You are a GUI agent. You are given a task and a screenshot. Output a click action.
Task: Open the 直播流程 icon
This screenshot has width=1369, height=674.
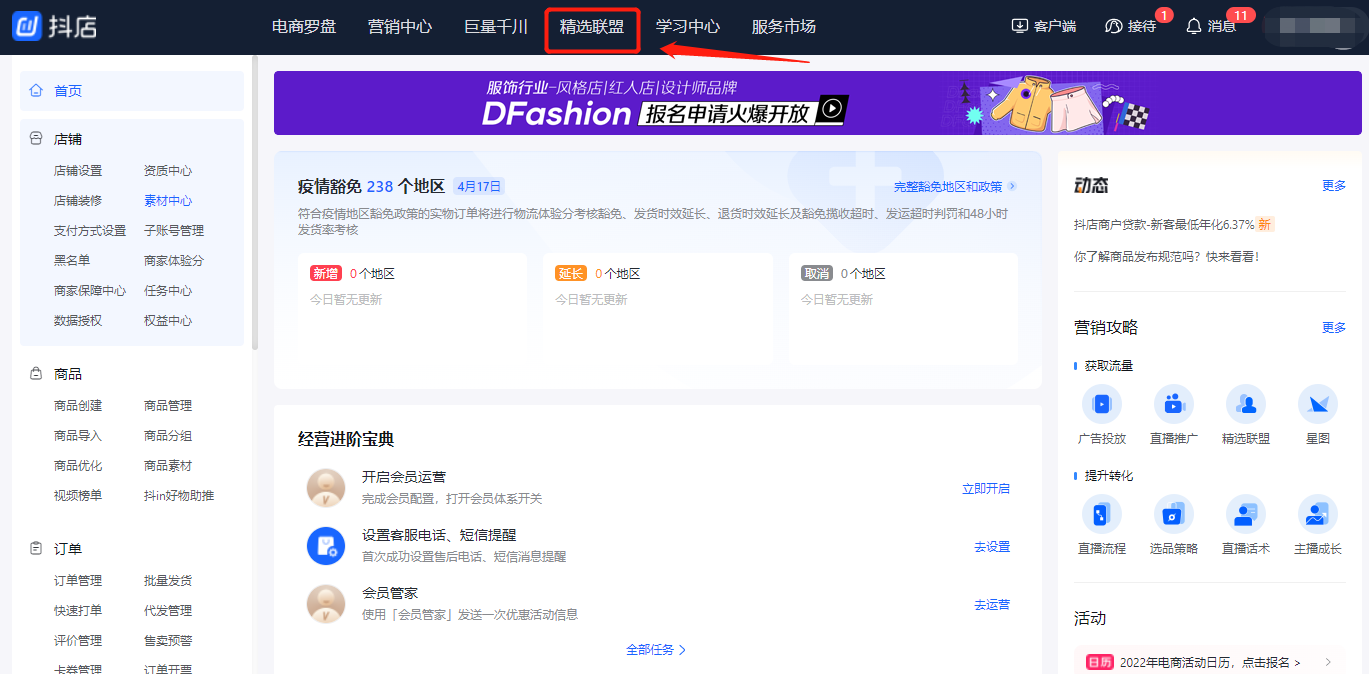click(1101, 514)
